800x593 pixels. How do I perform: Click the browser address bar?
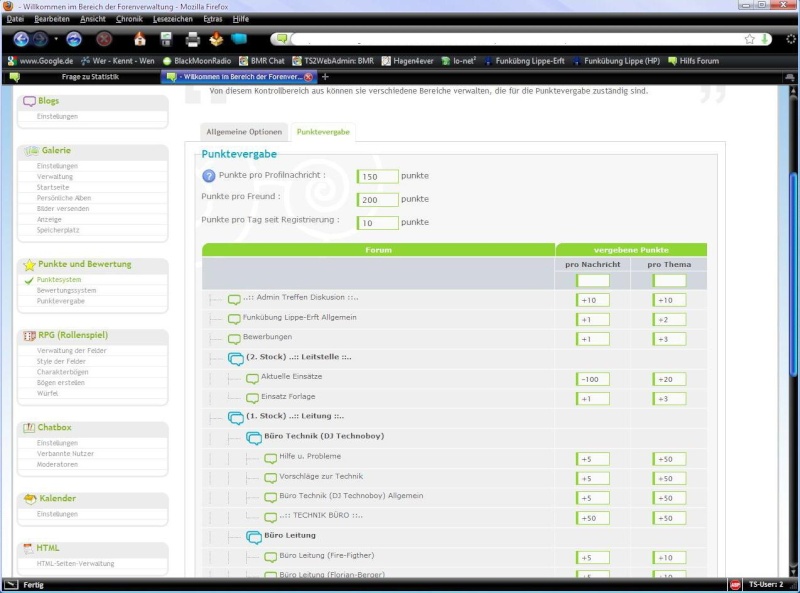point(517,39)
